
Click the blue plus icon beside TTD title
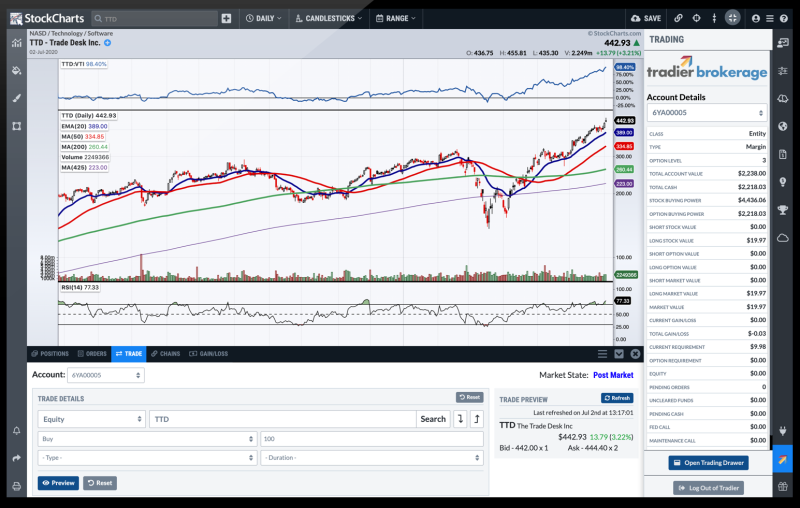point(108,43)
